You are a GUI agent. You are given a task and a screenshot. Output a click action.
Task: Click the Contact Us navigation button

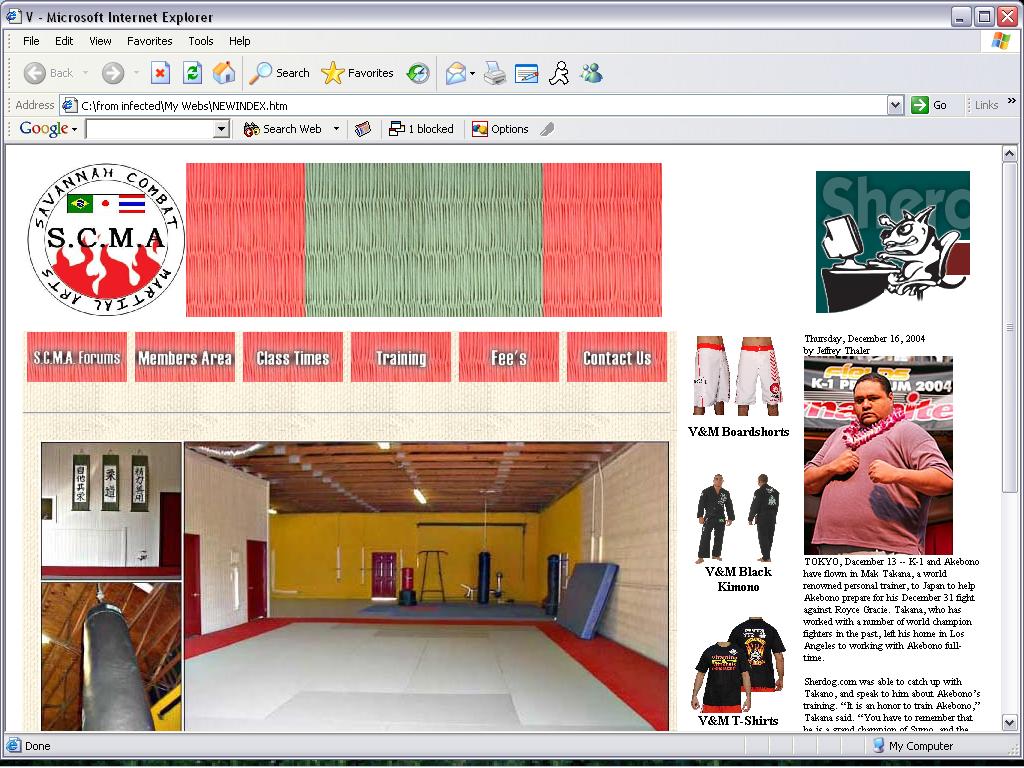pos(617,358)
